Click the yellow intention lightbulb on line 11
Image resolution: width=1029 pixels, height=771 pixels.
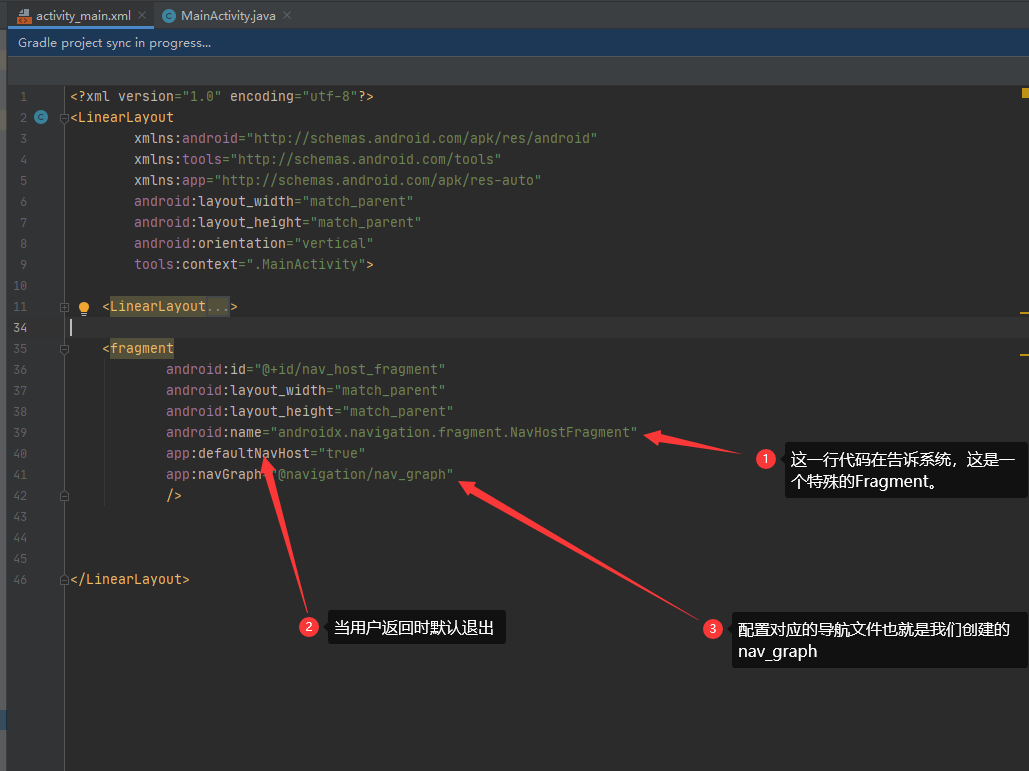(84, 306)
